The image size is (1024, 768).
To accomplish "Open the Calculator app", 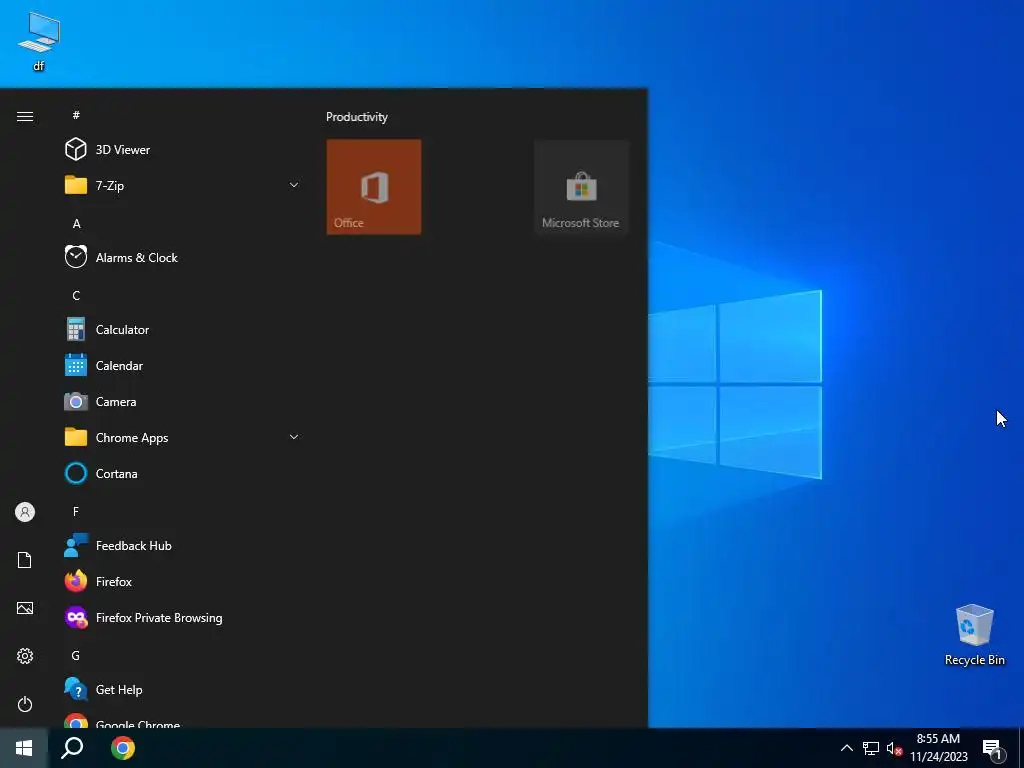I will coord(182,330).
